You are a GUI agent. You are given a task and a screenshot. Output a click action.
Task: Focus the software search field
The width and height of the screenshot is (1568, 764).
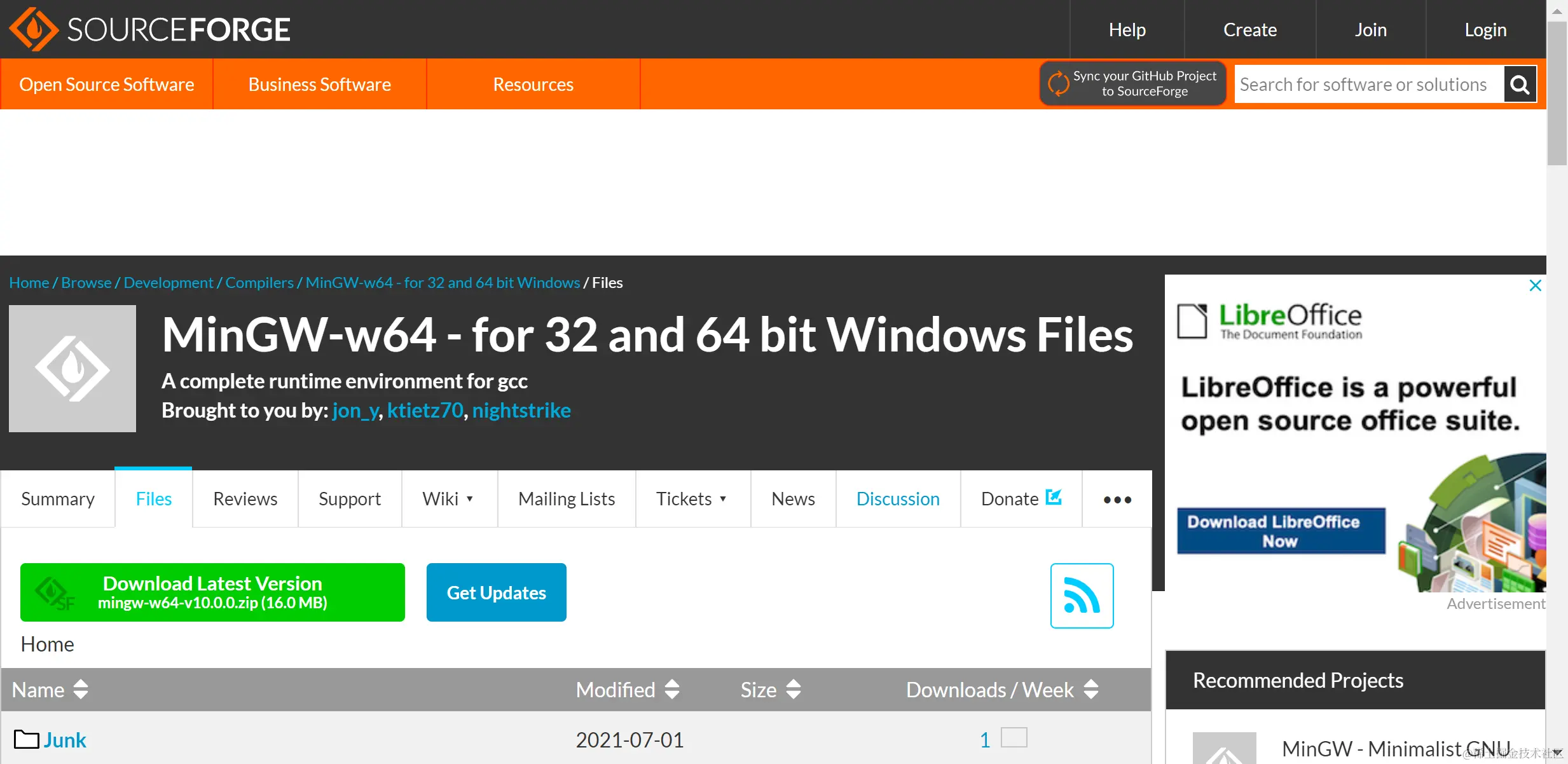(1369, 85)
